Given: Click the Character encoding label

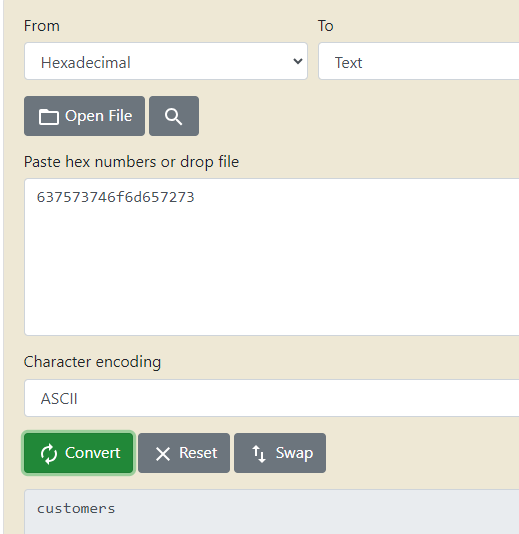Looking at the screenshot, I should (x=92, y=362).
